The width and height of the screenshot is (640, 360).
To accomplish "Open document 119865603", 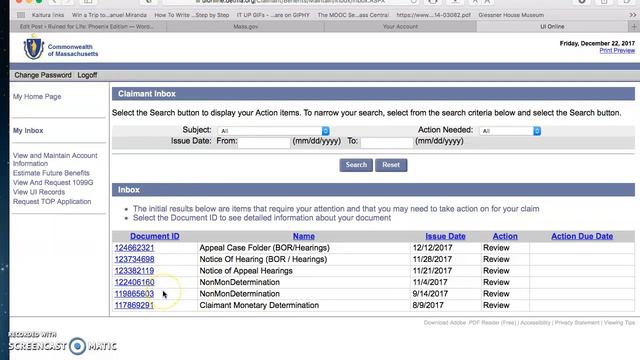I will click(x=134, y=293).
